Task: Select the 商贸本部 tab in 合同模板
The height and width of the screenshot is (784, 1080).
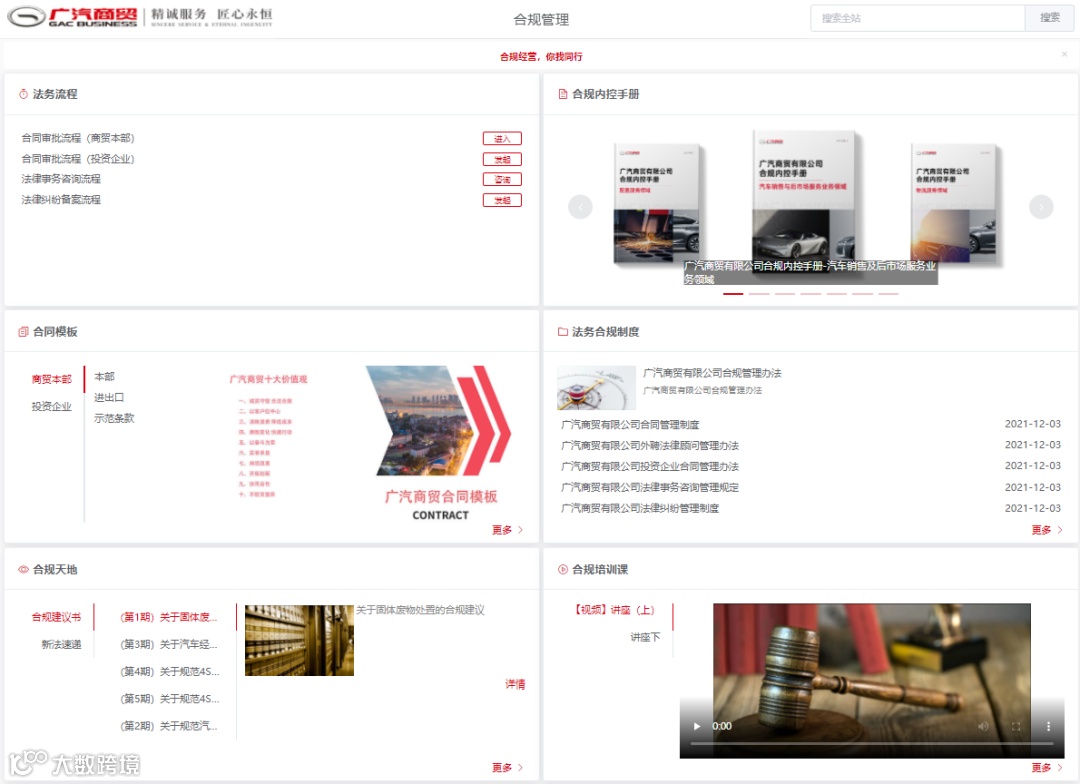Action: click(x=52, y=379)
